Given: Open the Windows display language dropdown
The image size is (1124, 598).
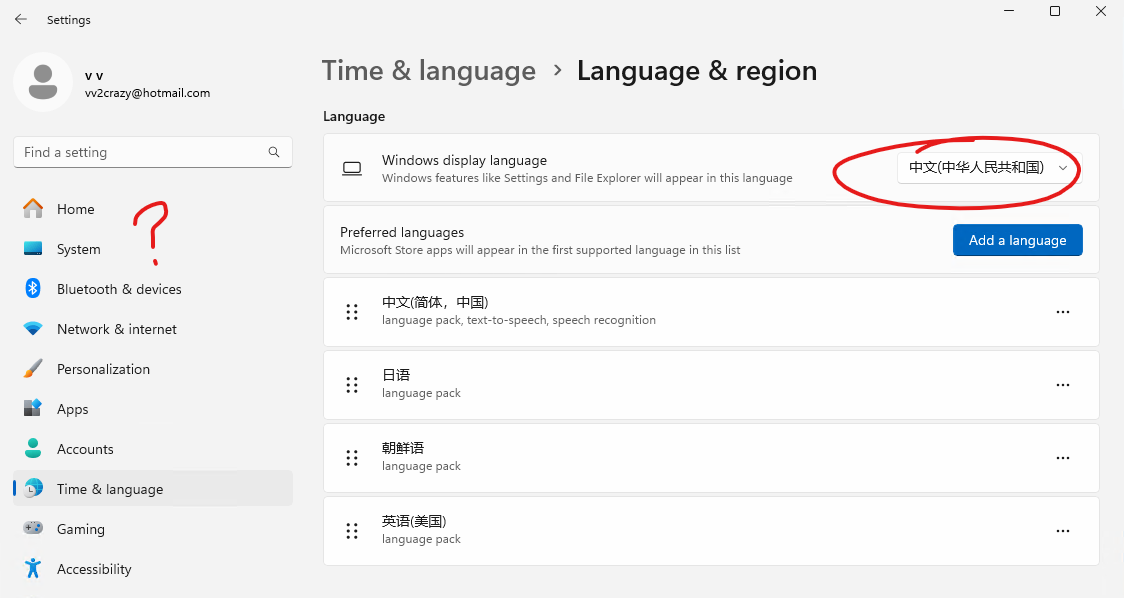Looking at the screenshot, I should click(989, 168).
